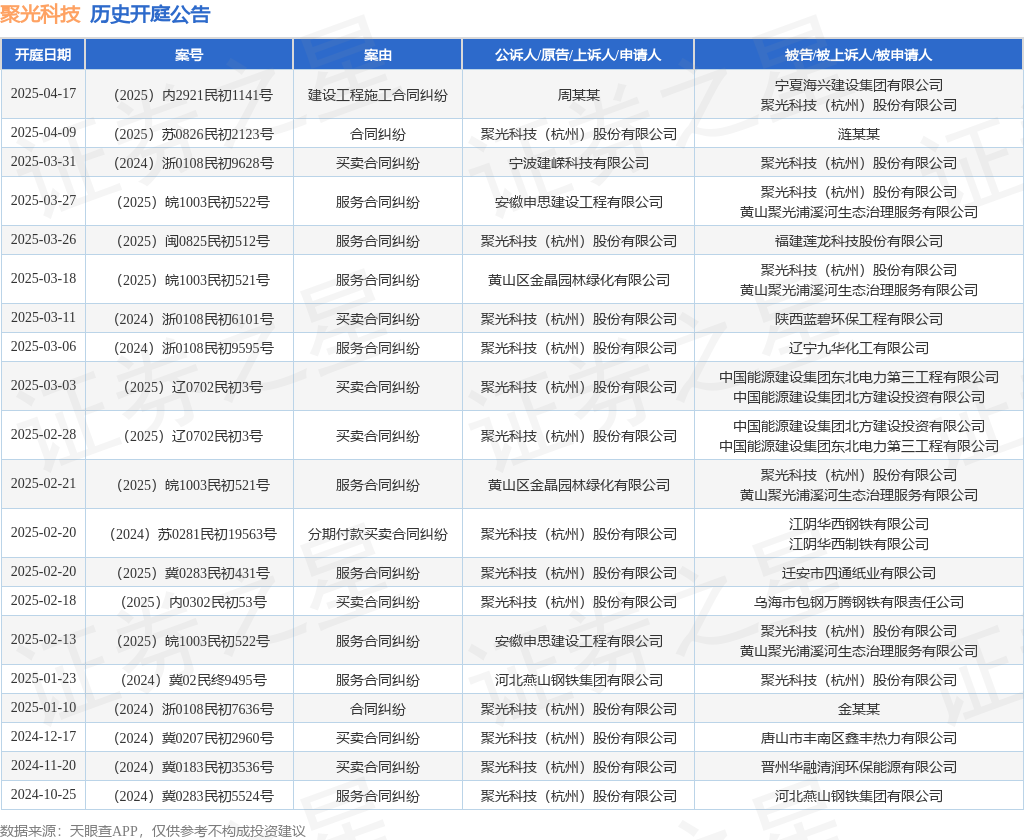Click the date cell 2025-02-13
1024x840 pixels.
43,639
